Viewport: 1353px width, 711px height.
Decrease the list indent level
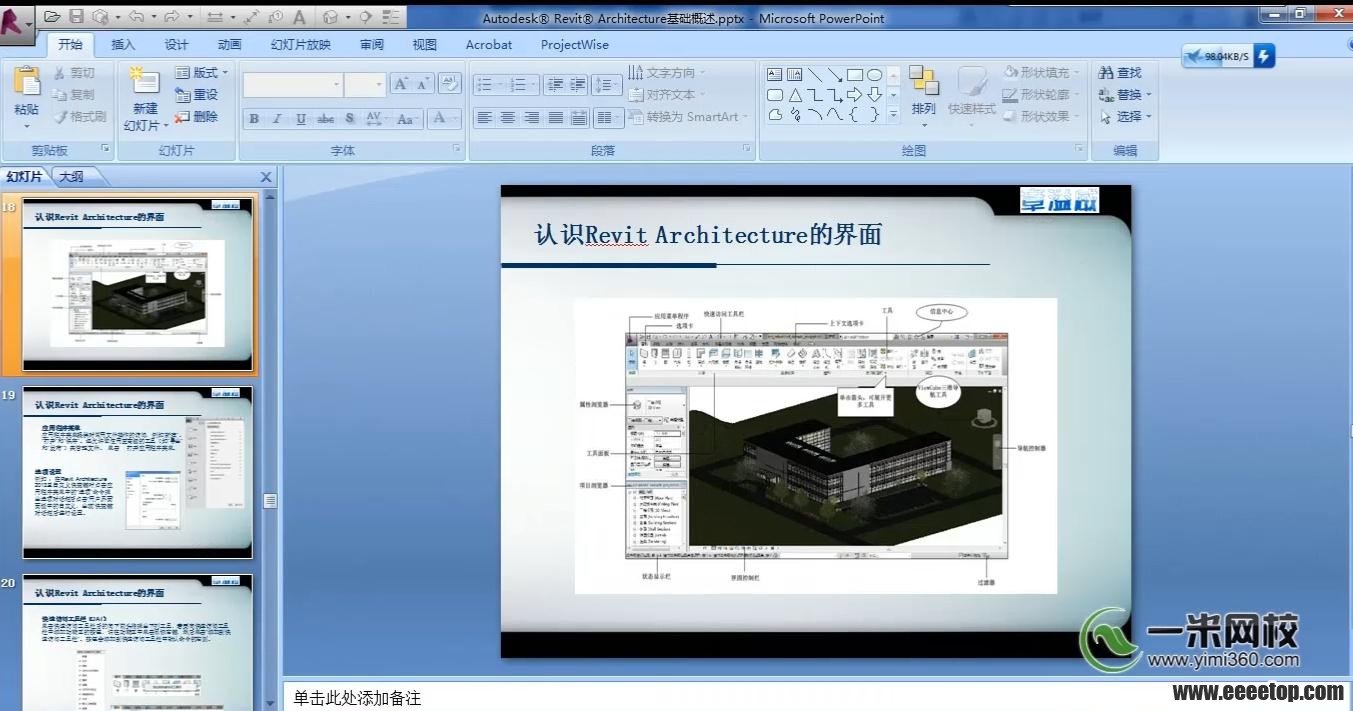click(555, 85)
